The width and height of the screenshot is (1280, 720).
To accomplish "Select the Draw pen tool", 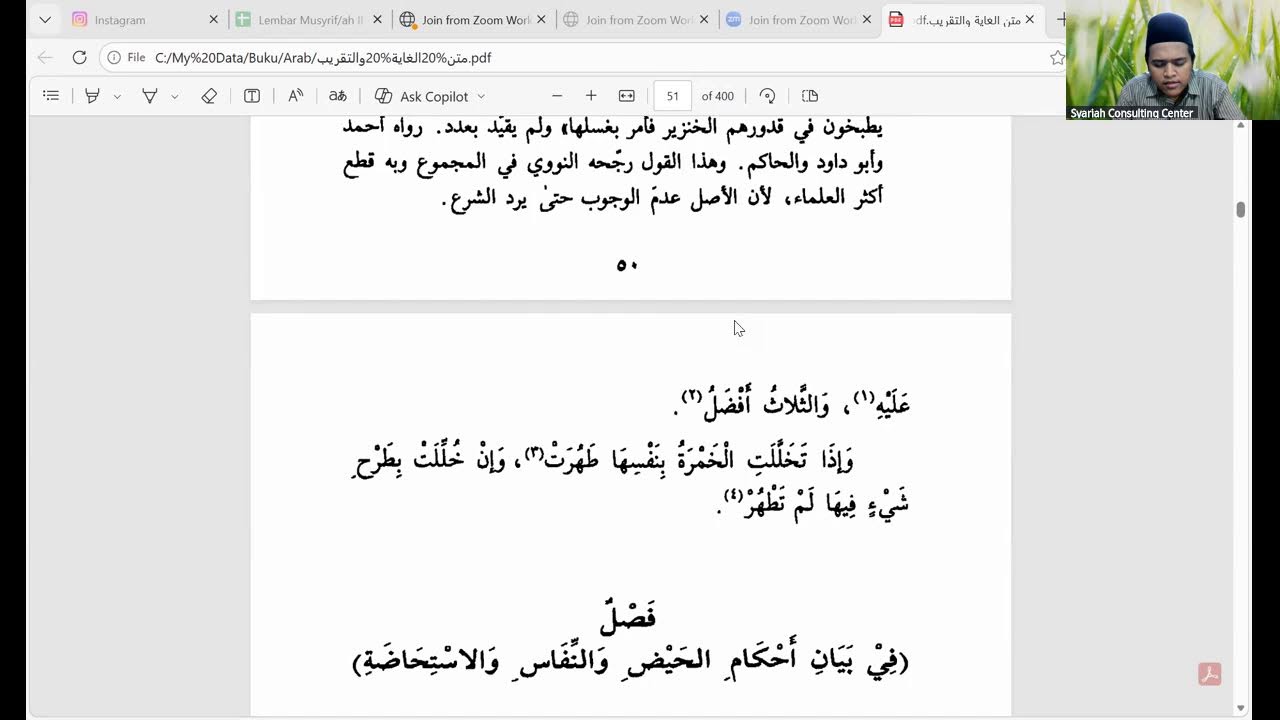I will [149, 96].
